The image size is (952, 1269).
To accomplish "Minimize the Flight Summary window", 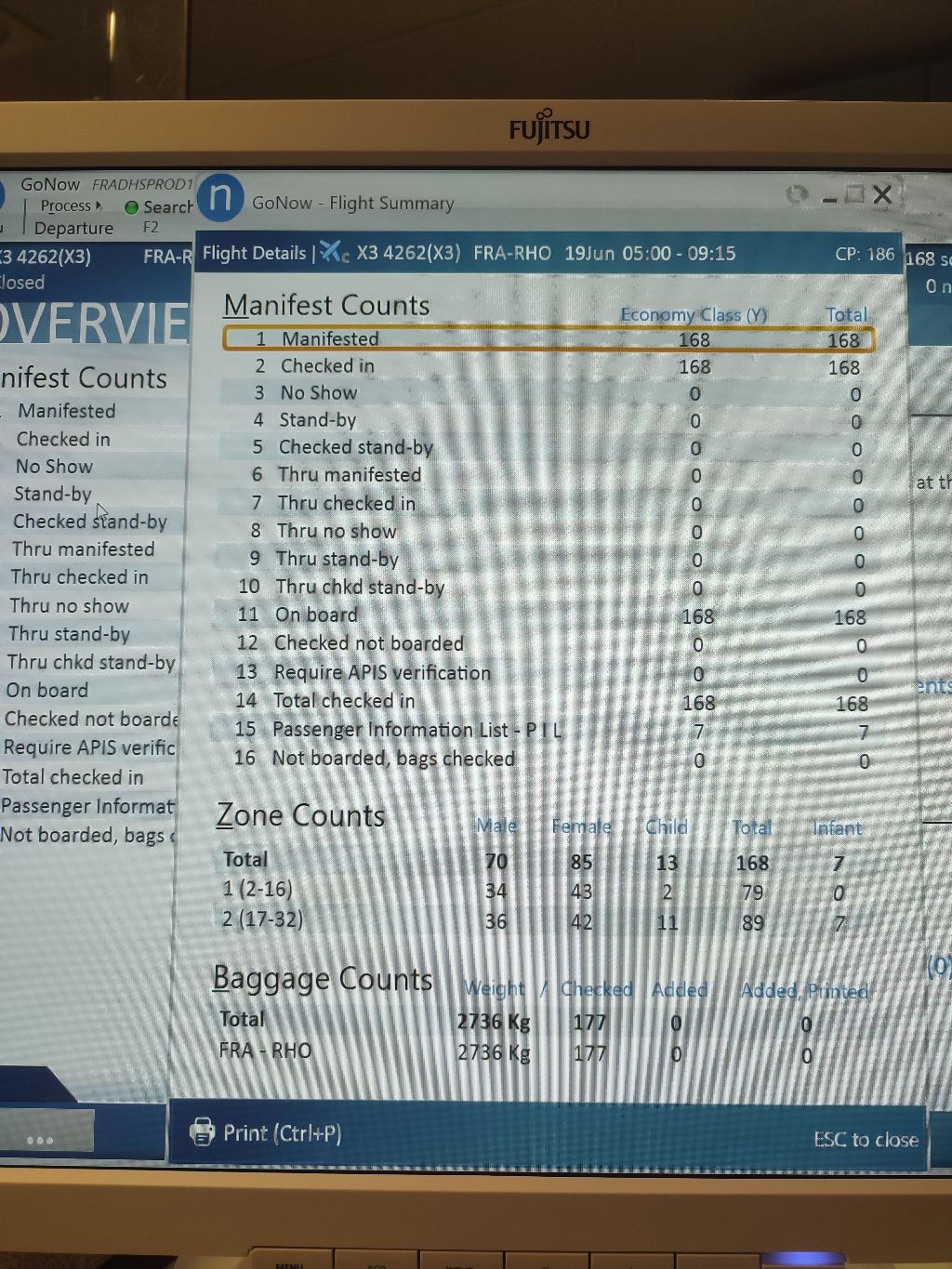I will click(x=828, y=196).
